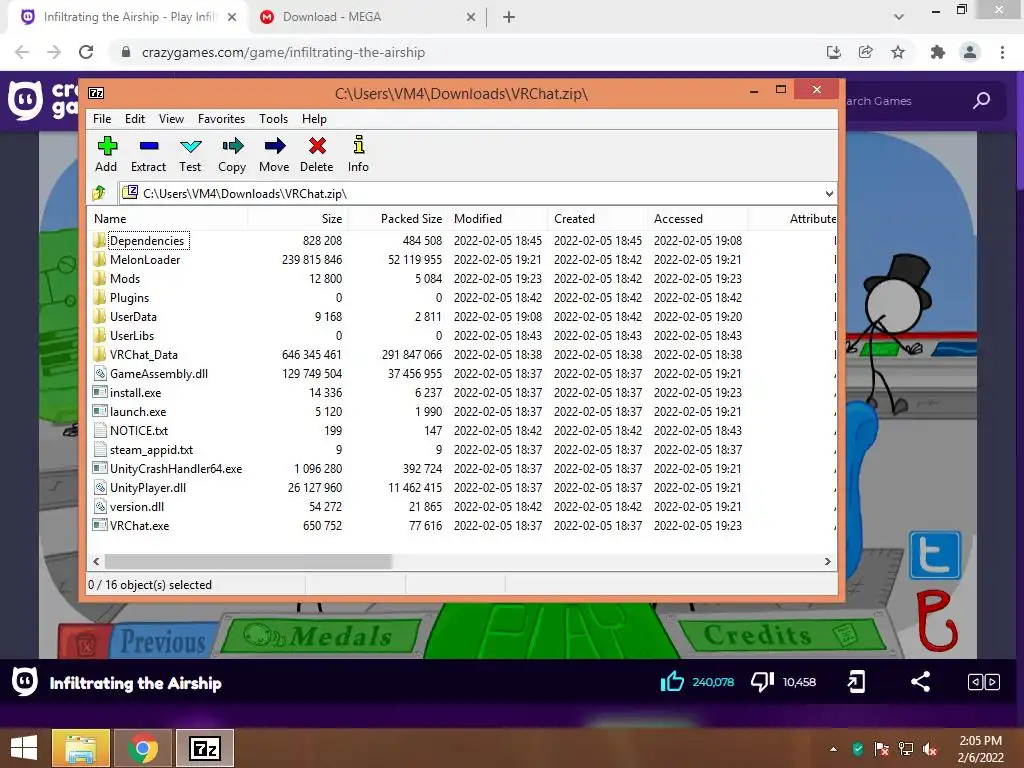Sort by the Name column header
Screen dimensions: 1024x768
167,219
